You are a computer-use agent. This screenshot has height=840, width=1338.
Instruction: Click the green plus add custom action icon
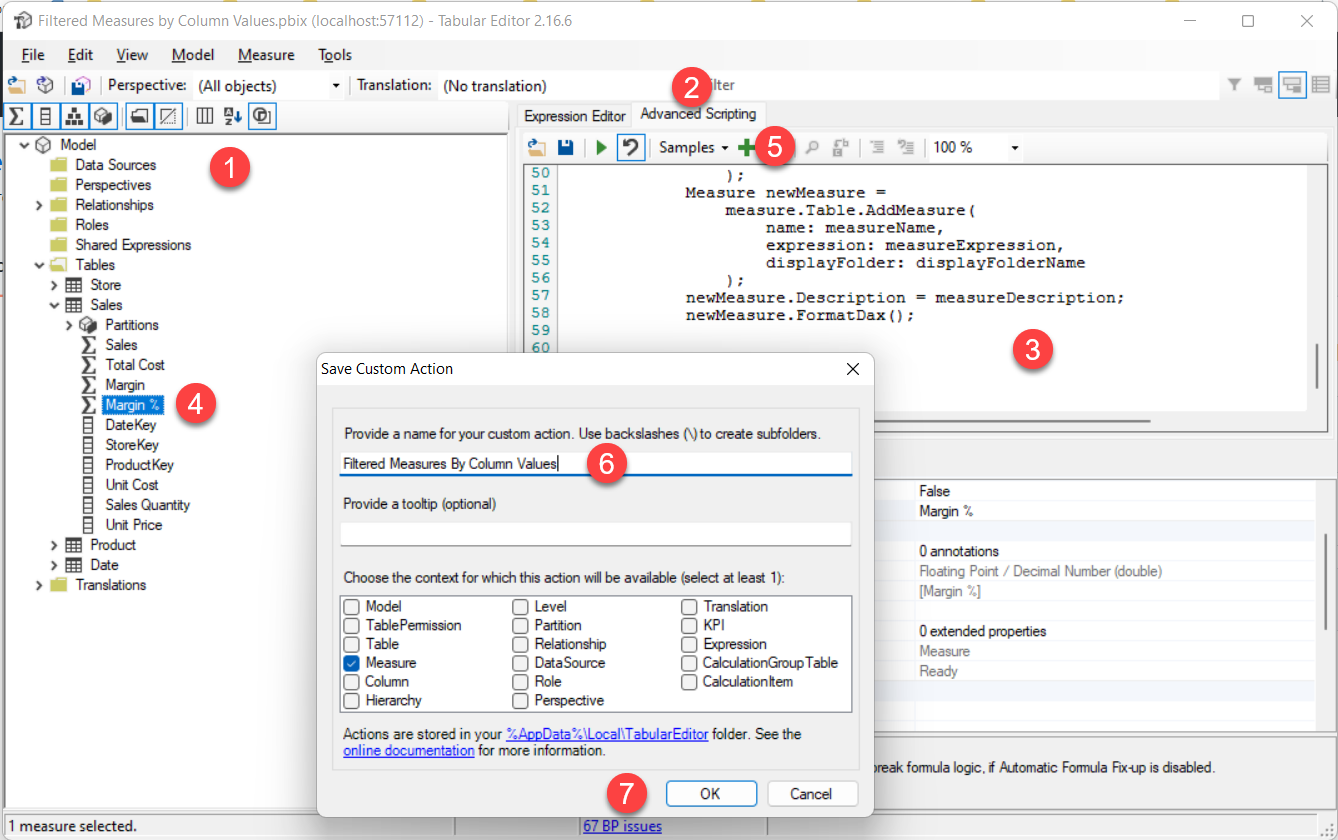[x=746, y=148]
